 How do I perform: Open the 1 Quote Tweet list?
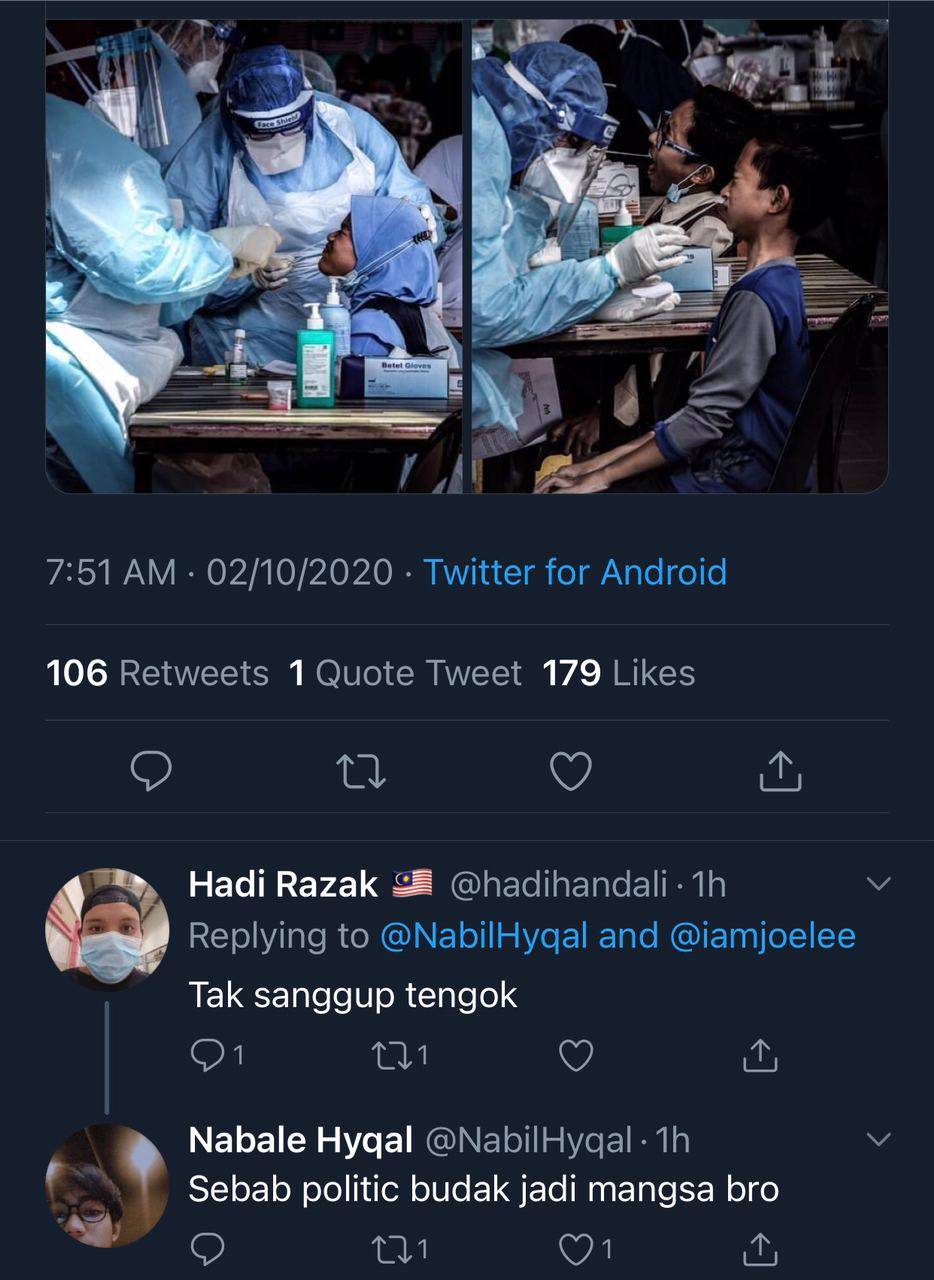coord(405,673)
